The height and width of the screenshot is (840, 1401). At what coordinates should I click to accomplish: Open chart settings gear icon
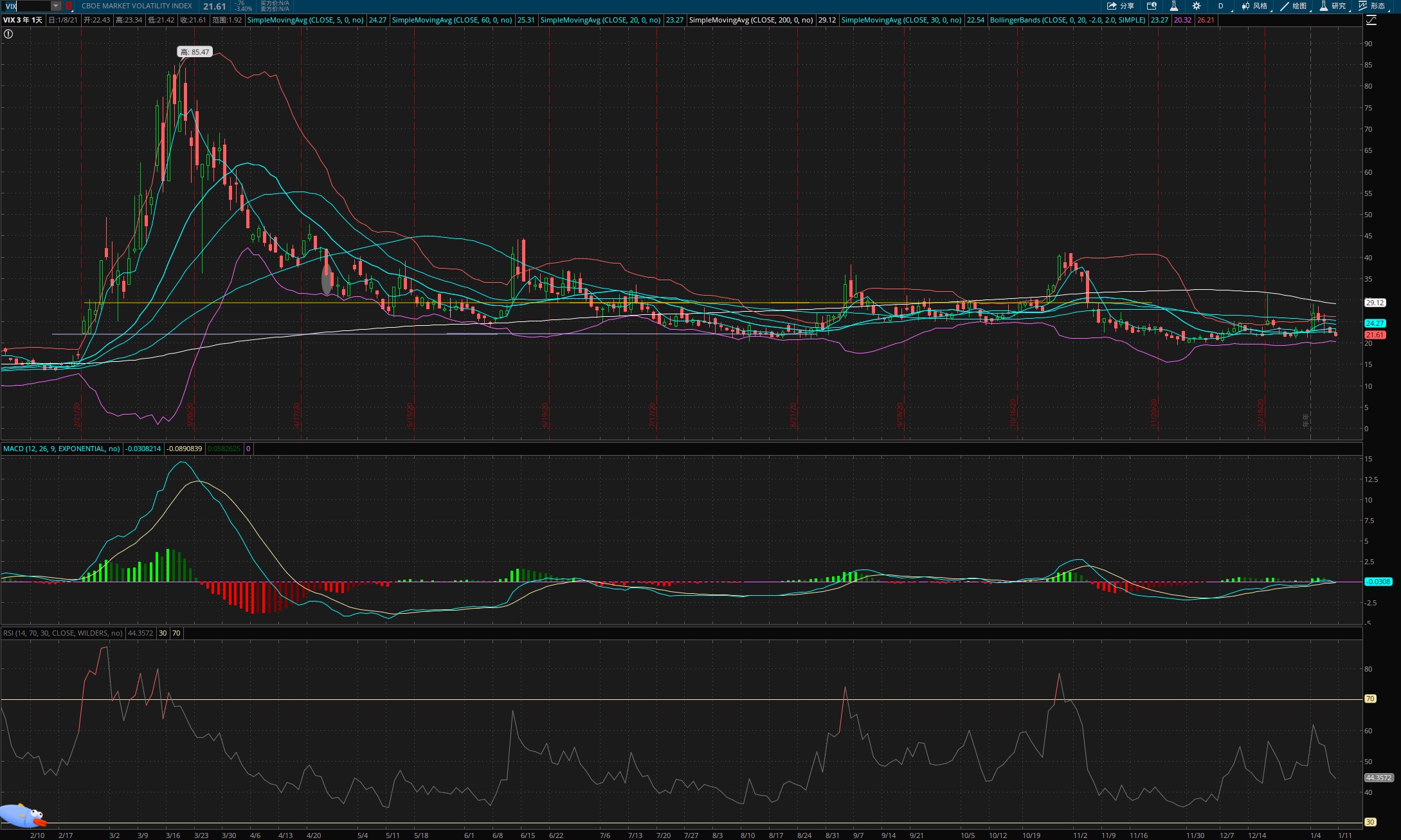pyautogui.click(x=1196, y=6)
